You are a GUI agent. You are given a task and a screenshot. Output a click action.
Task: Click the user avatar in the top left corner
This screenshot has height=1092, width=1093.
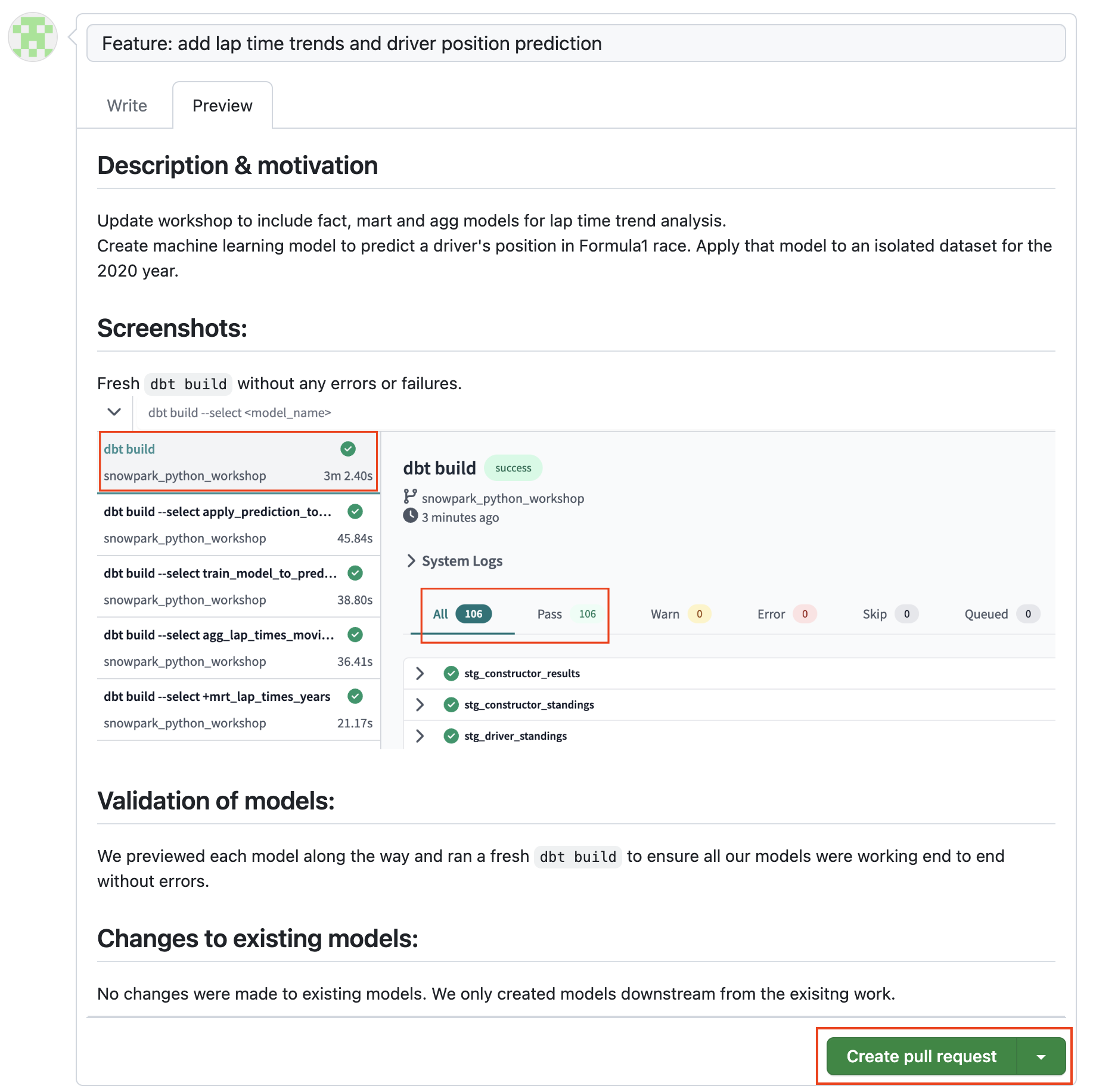coord(32,37)
